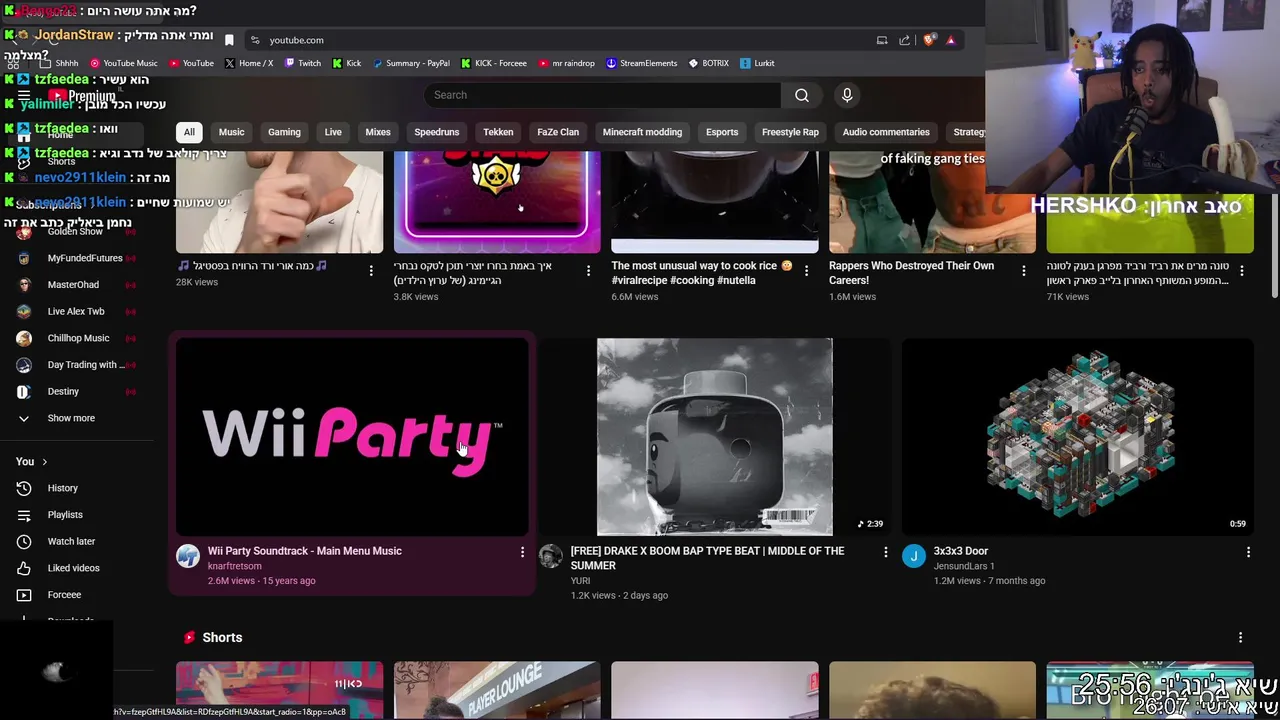Click the search magnifier button
Image resolution: width=1280 pixels, height=720 pixels.
coord(802,95)
